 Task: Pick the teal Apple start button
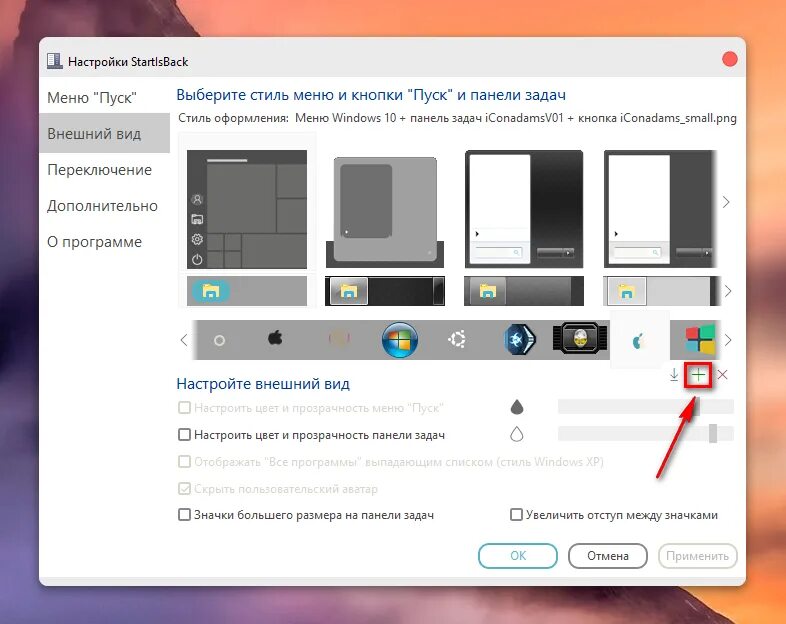[x=638, y=341]
